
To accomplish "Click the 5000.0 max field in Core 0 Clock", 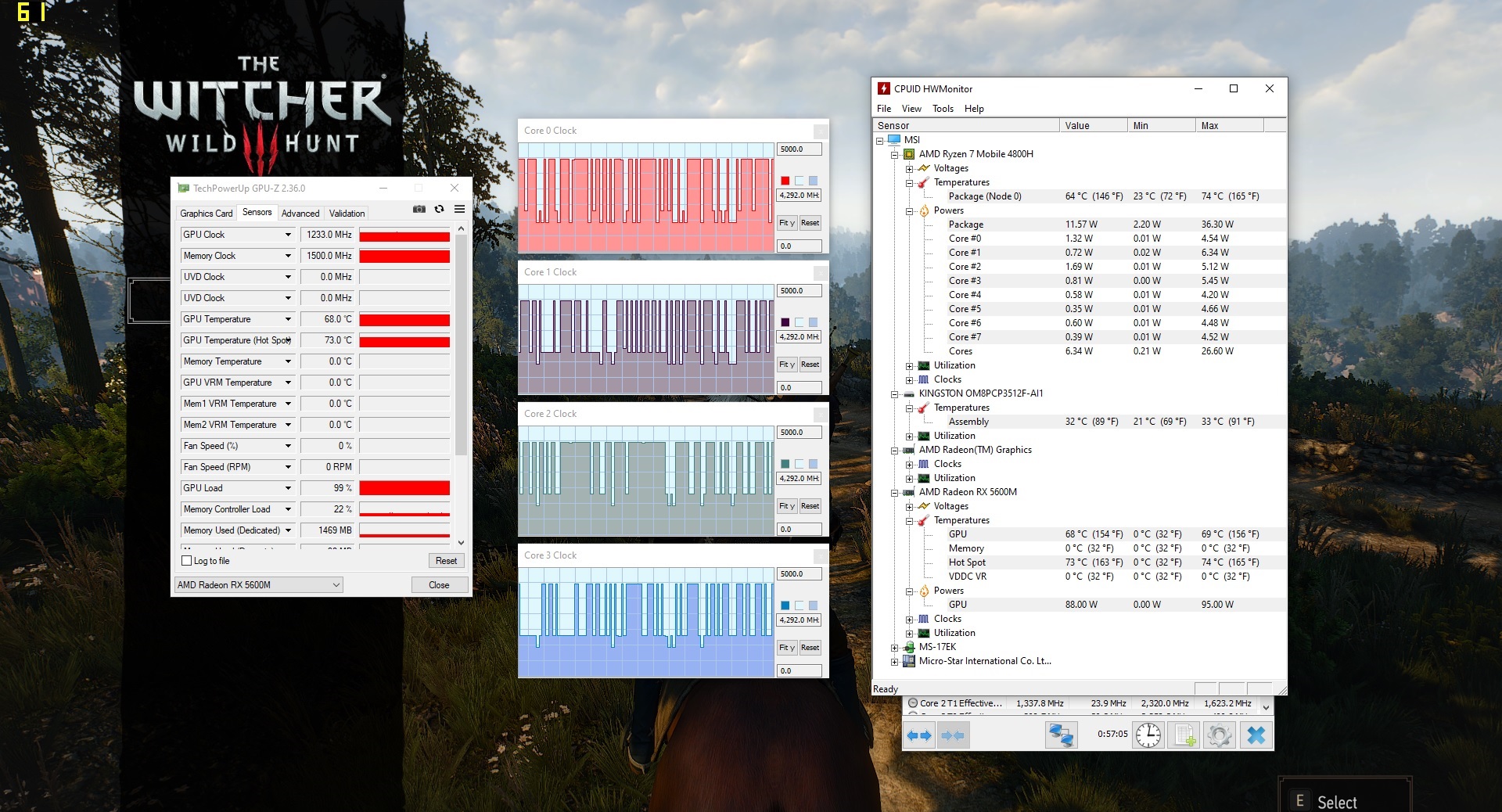I will tap(799, 149).
